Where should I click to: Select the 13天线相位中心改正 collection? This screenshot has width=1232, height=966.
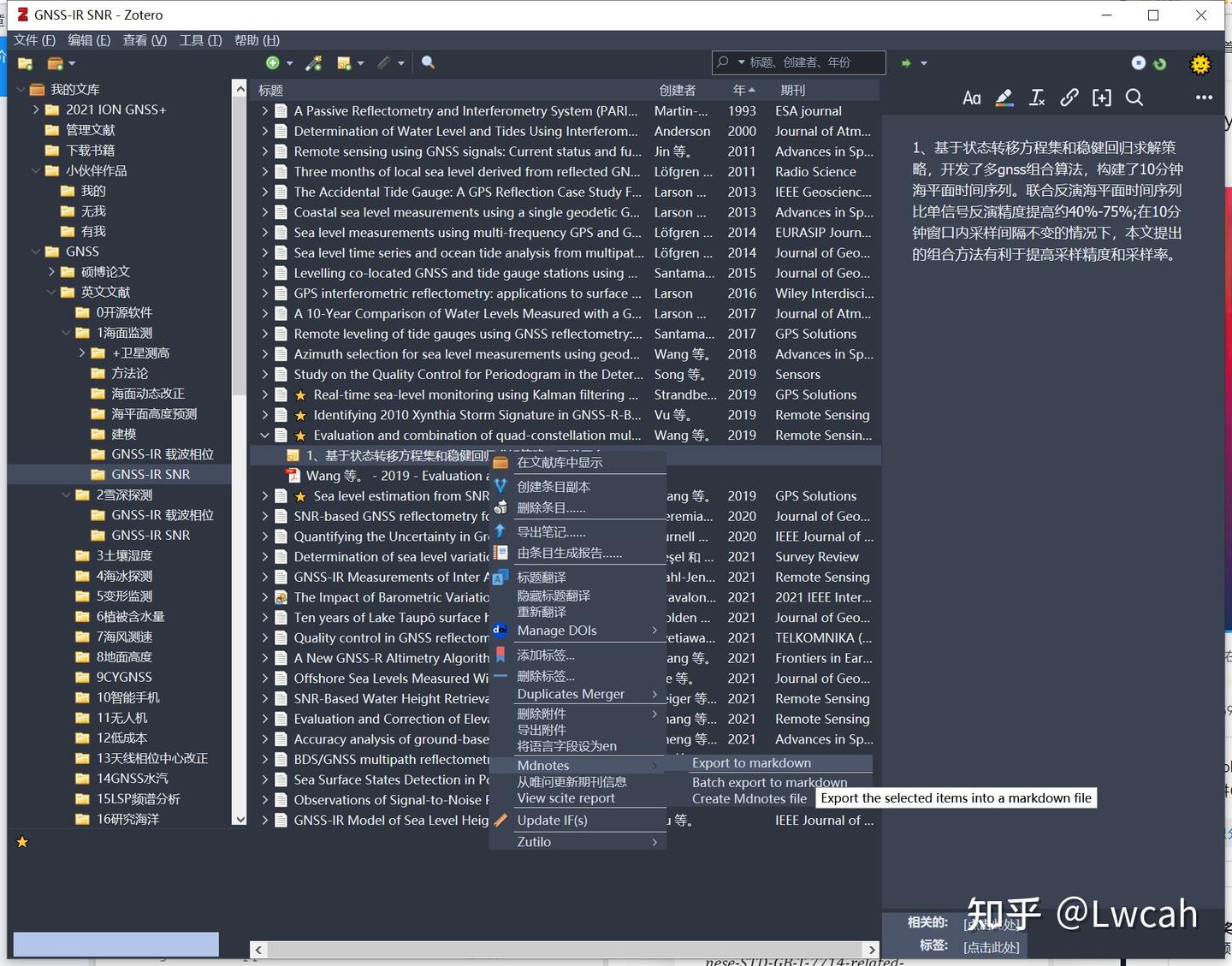tap(152, 758)
